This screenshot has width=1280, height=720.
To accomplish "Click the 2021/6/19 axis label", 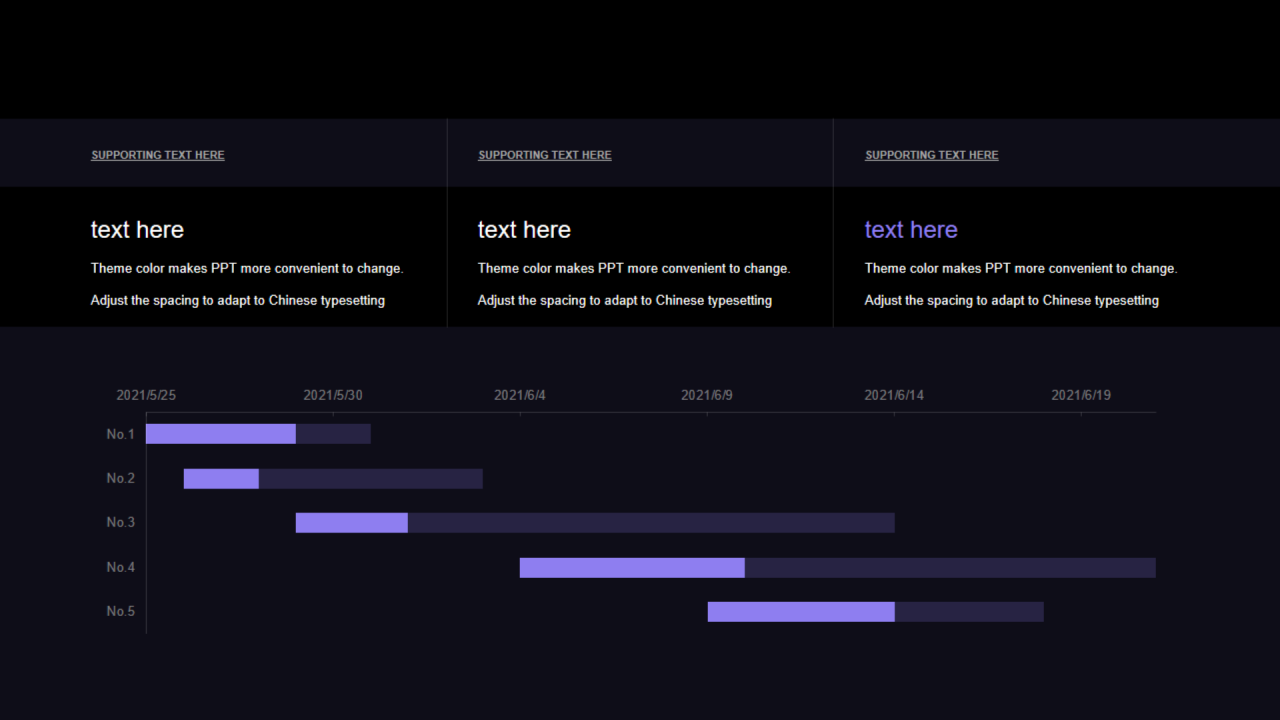I will coord(1081,395).
